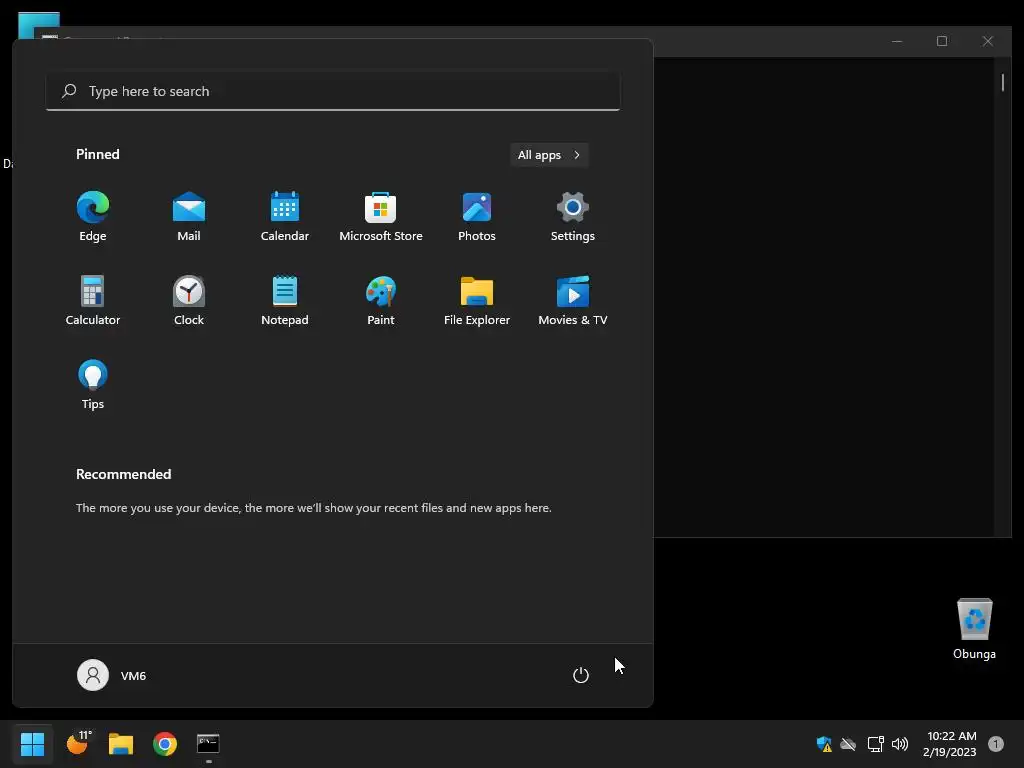Viewport: 1024px width, 768px height.
Task: Open the Tips app
Action: coord(93,385)
